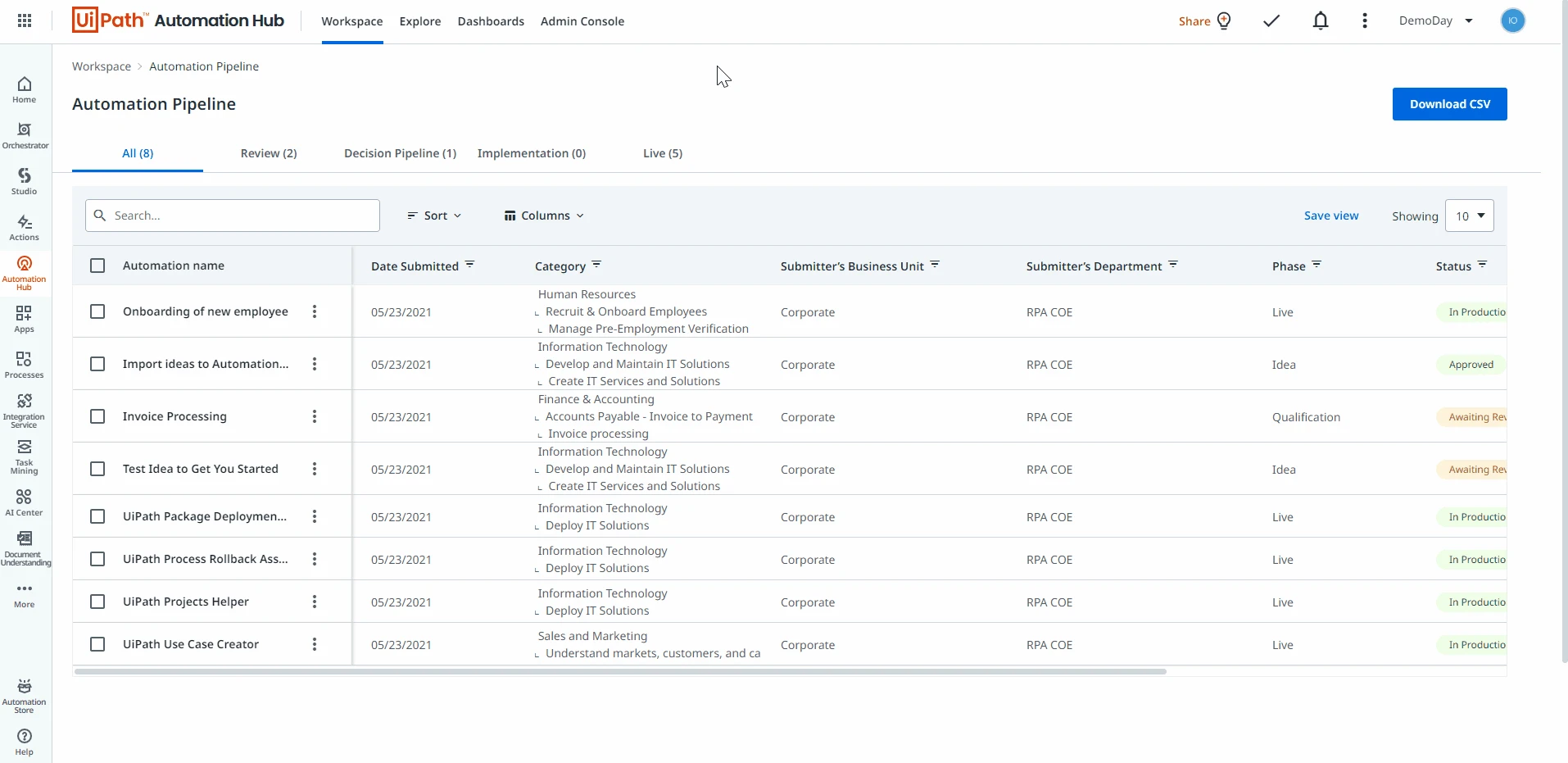
Task: Open Invoice Processing automation
Action: tap(174, 416)
